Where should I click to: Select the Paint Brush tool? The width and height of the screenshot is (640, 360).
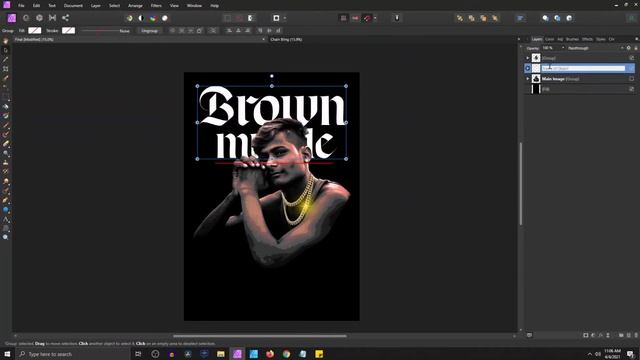point(6,125)
